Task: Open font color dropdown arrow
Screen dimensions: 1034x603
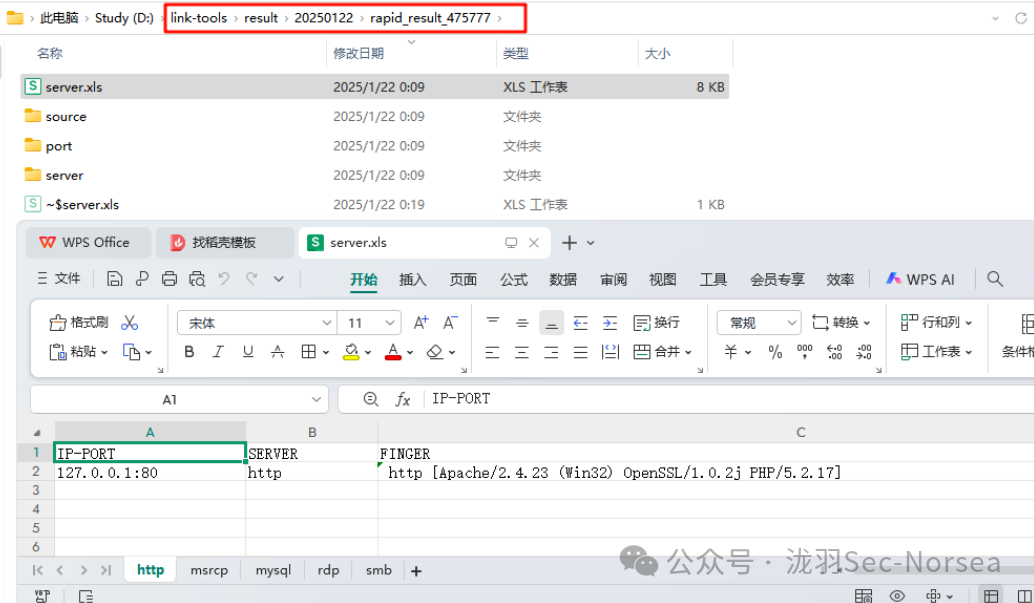Action: tap(411, 352)
